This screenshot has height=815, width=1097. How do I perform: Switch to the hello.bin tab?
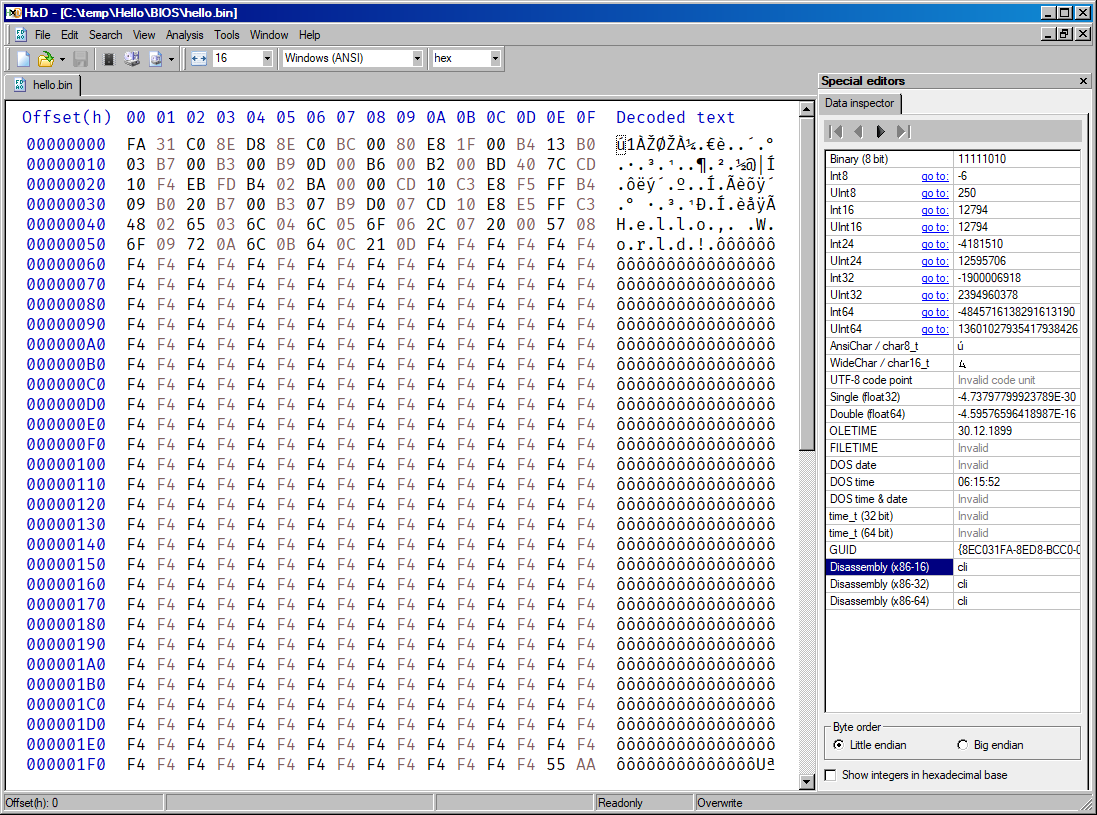43,85
